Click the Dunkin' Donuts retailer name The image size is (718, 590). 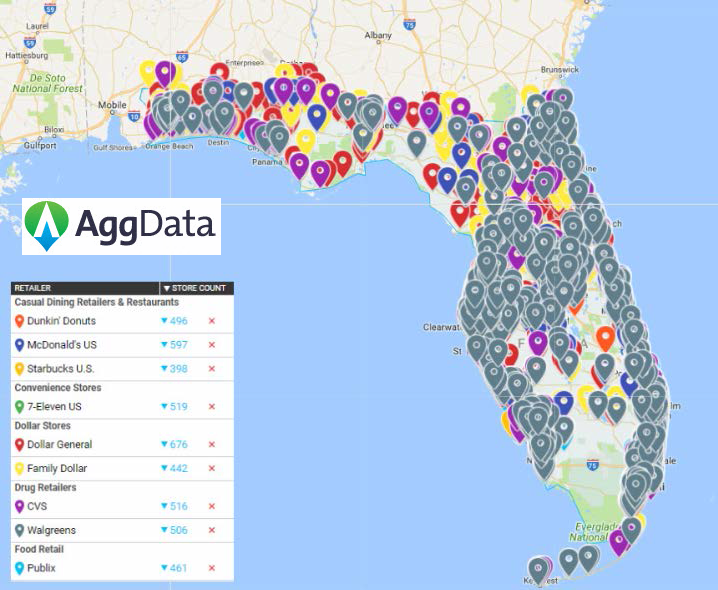pyautogui.click(x=61, y=321)
